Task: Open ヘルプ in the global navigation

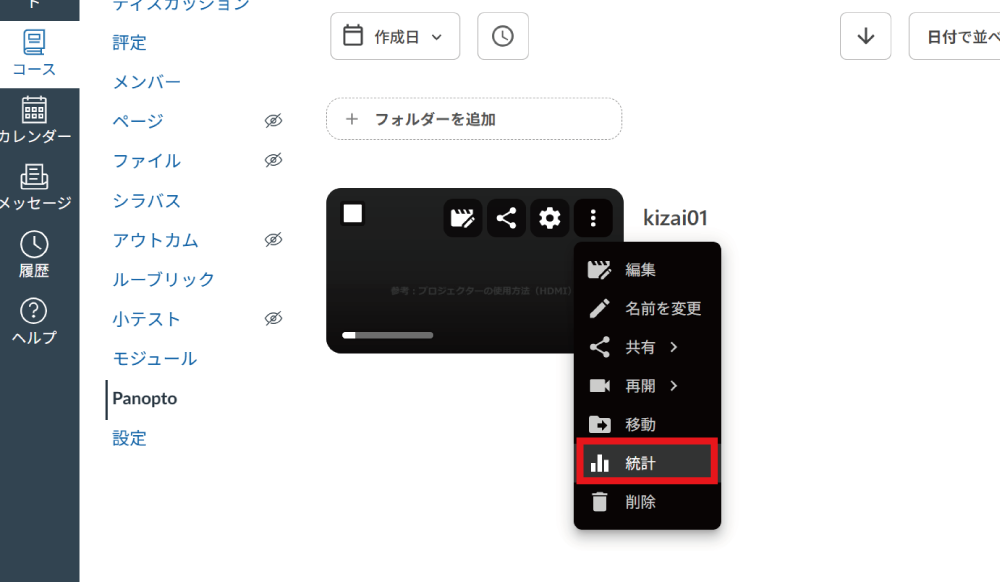Action: coord(35,321)
